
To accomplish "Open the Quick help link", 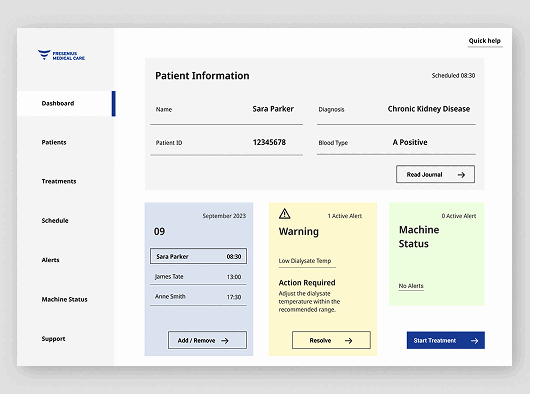I will click(485, 41).
